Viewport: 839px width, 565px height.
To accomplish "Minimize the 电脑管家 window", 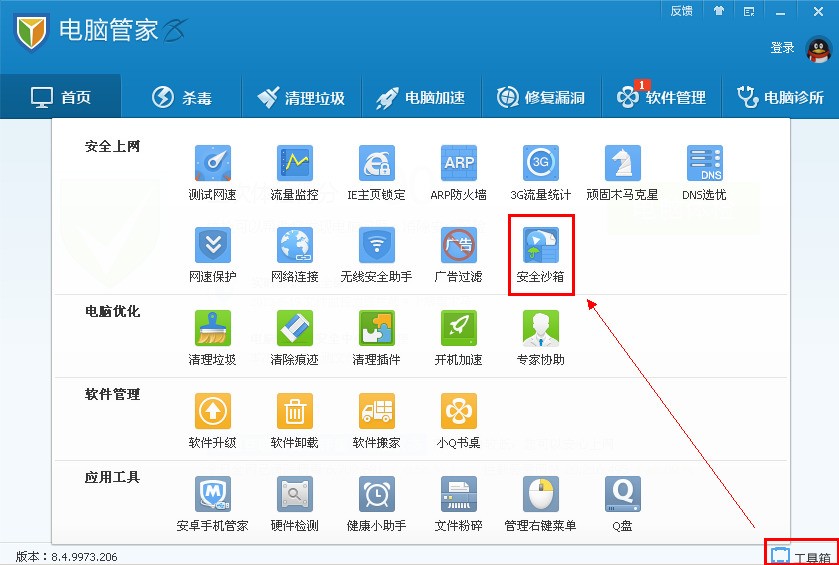I will (781, 12).
